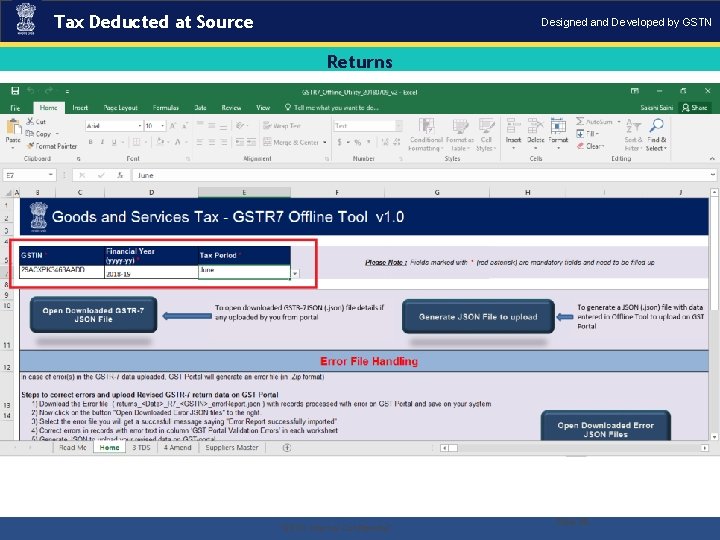Viewport: 720px width, 540px height.
Task: Click the Financial Year 2018-19 cell
Action: pyautogui.click(x=151, y=272)
